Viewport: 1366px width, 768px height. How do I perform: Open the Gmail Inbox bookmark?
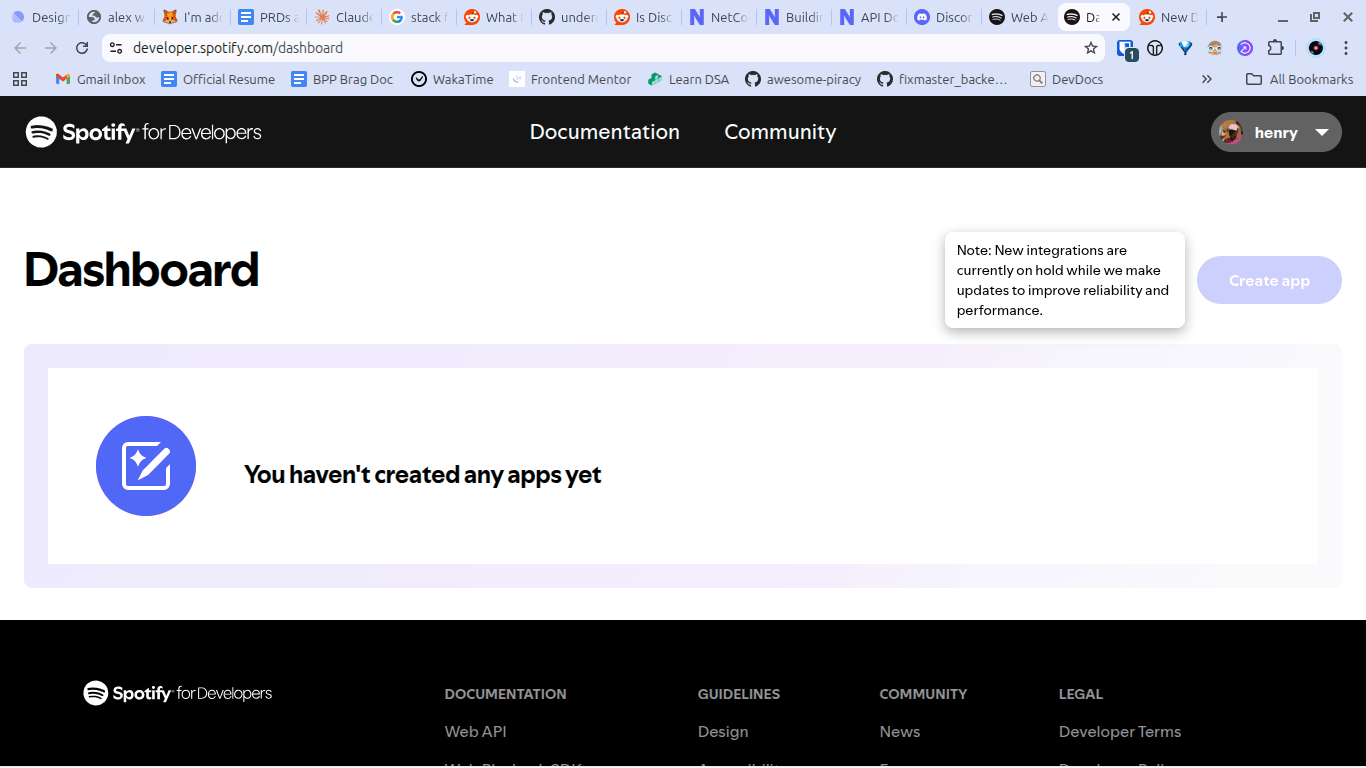pyautogui.click(x=100, y=79)
